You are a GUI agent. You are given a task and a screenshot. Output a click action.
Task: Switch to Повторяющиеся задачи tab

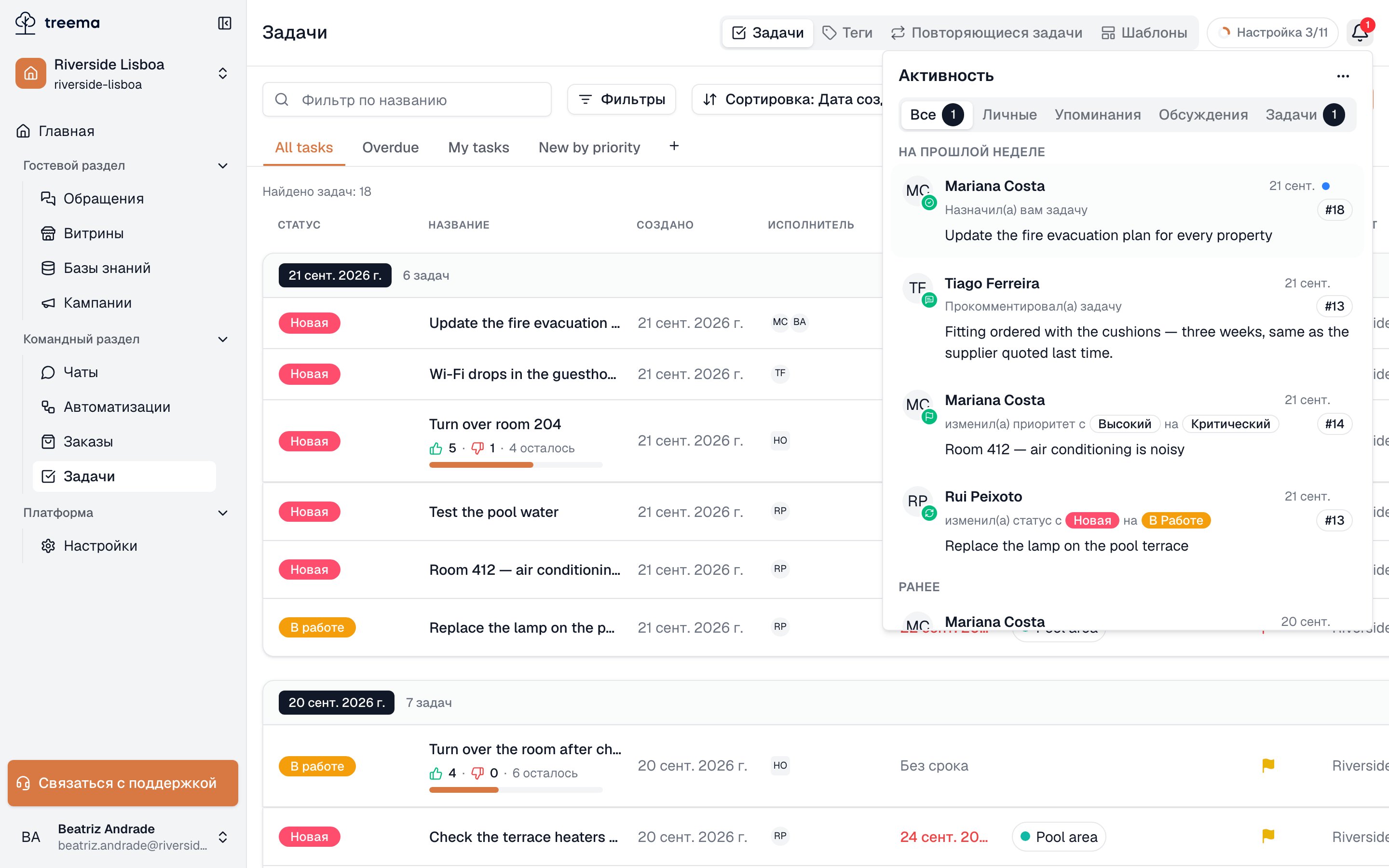pos(987,33)
